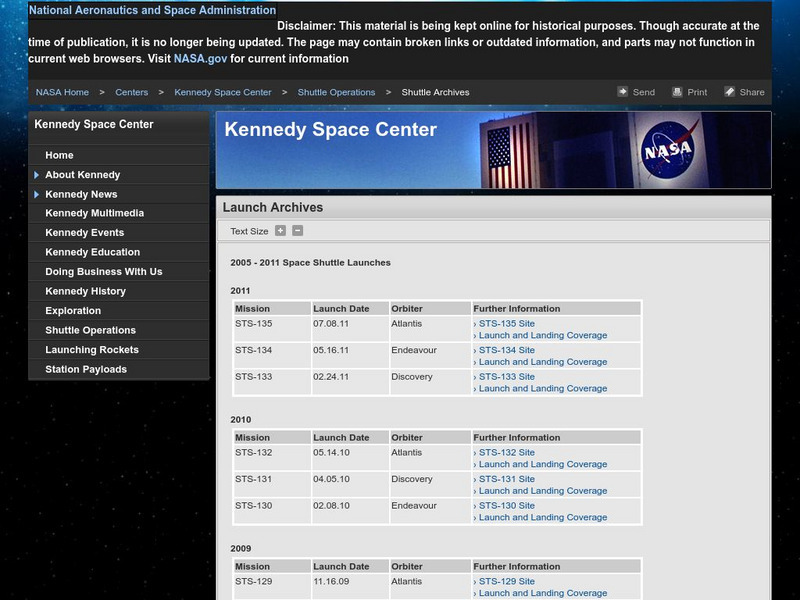Image resolution: width=800 pixels, height=600 pixels.
Task: Click the launch date 11.16.09
Action: (x=331, y=581)
